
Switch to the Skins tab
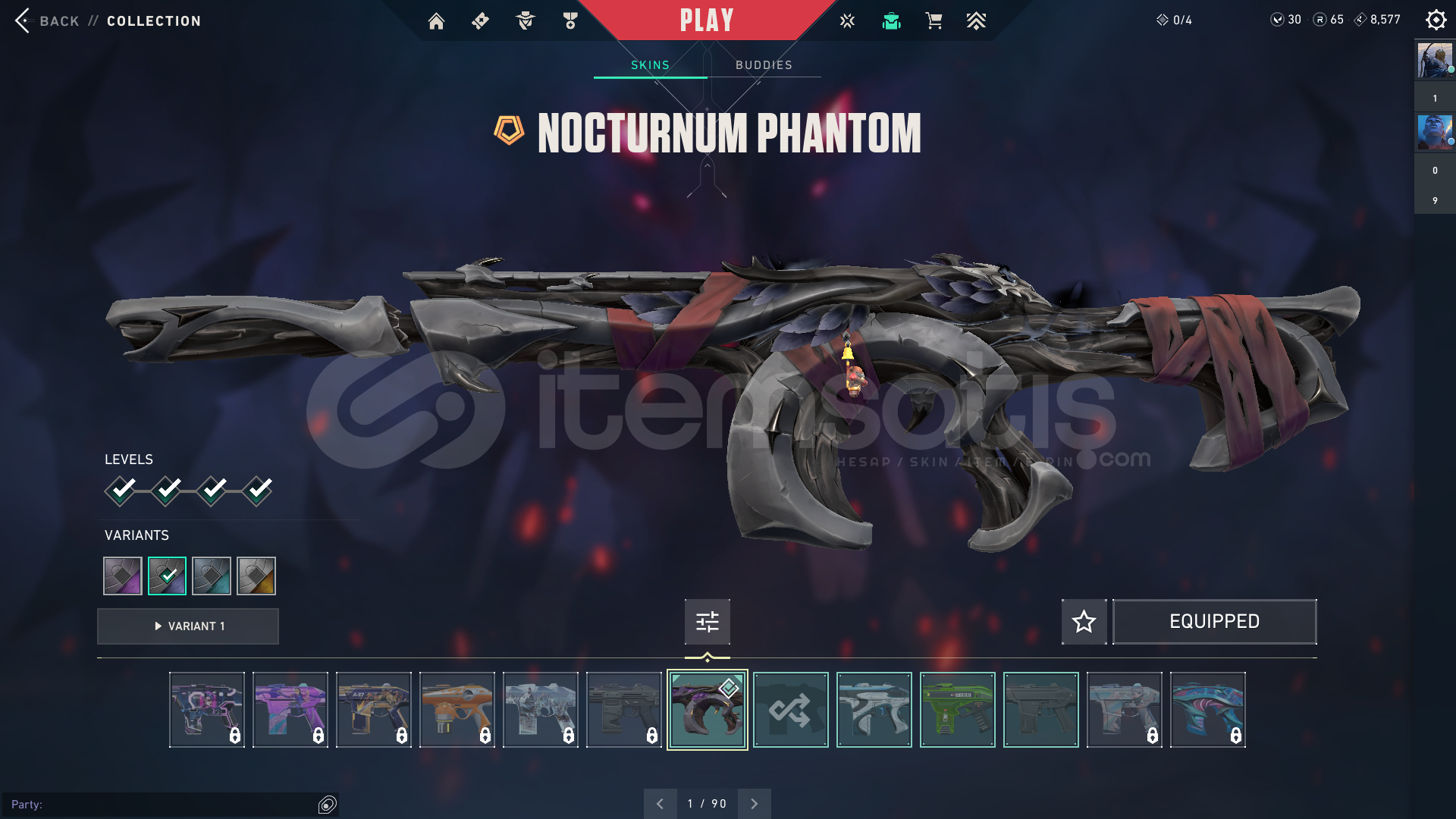(x=651, y=65)
